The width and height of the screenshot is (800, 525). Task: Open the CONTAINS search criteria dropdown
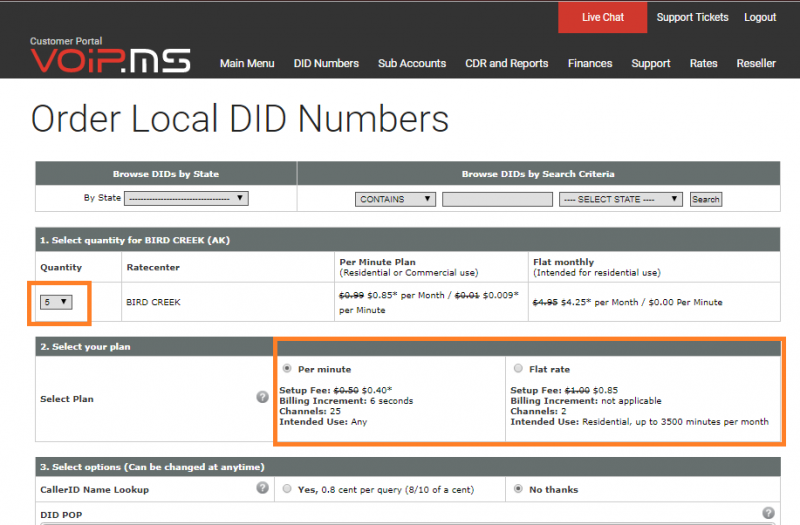[395, 199]
